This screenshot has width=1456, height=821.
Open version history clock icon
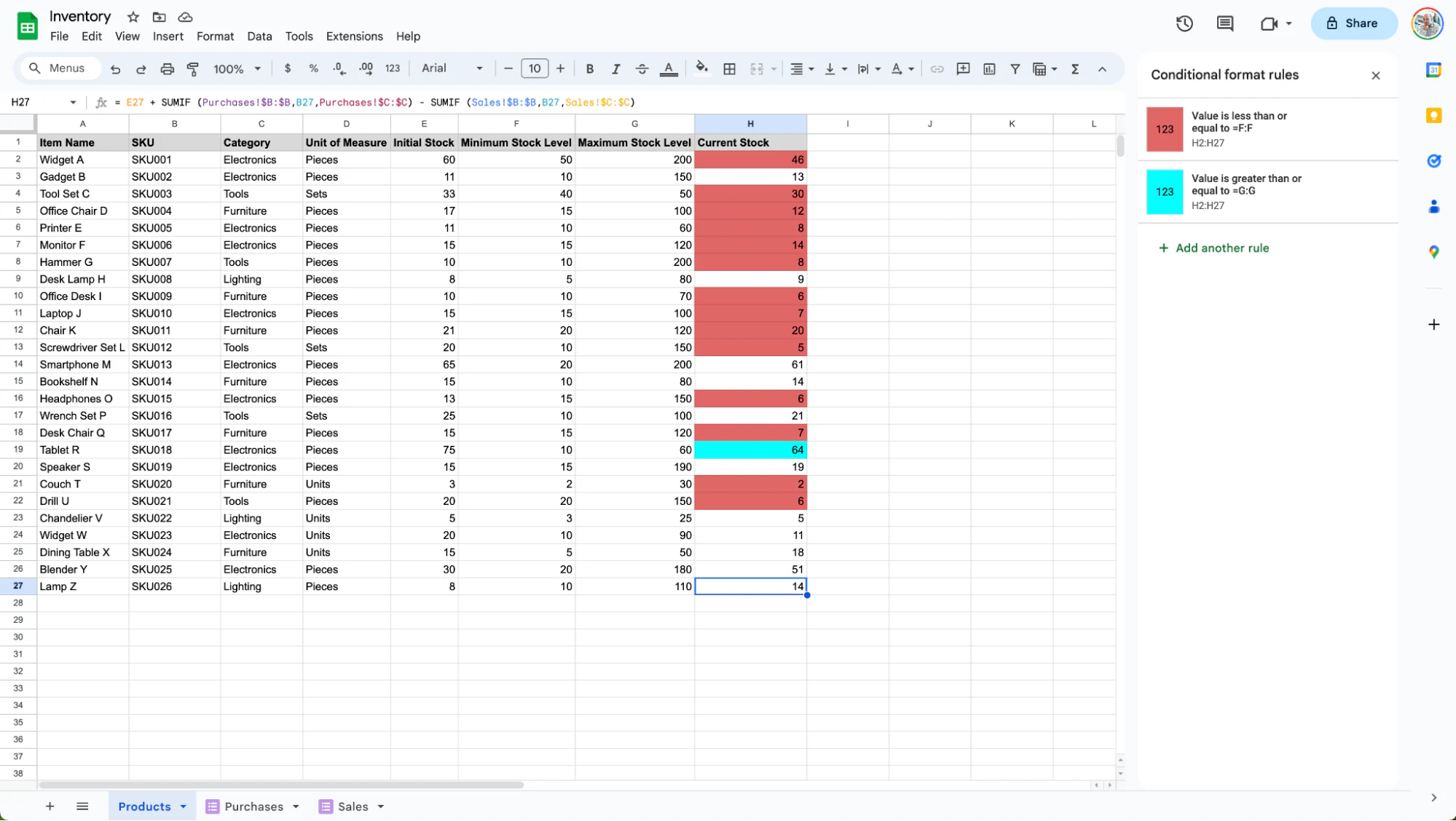pyautogui.click(x=1184, y=23)
